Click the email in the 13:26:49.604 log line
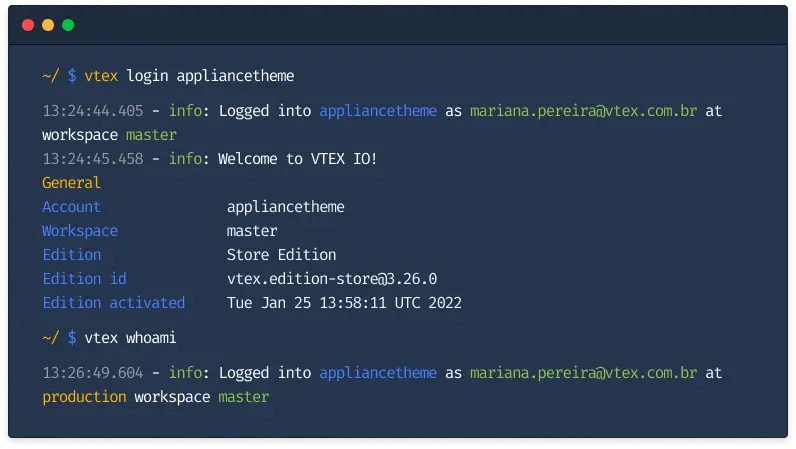 click(x=584, y=373)
